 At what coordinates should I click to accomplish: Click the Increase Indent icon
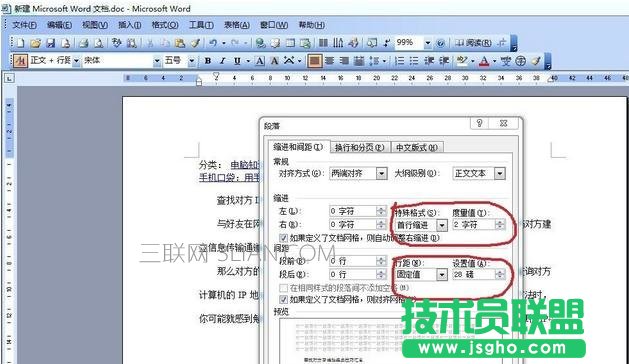pos(444,61)
